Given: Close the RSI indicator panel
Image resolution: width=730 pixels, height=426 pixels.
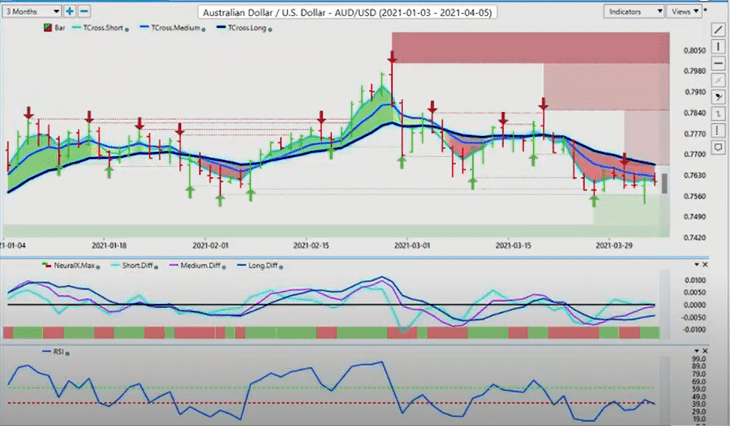Looking at the screenshot, I should pos(705,351).
